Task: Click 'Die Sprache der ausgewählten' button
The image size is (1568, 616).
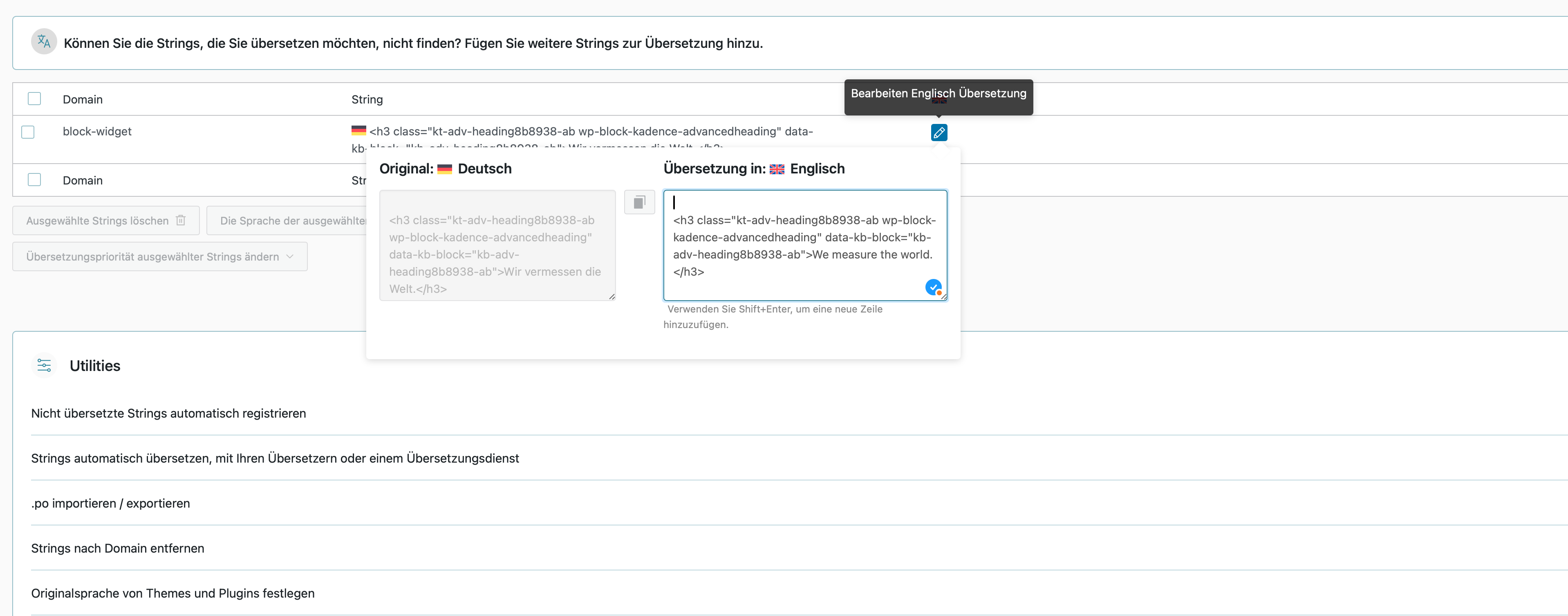Action: (x=287, y=220)
